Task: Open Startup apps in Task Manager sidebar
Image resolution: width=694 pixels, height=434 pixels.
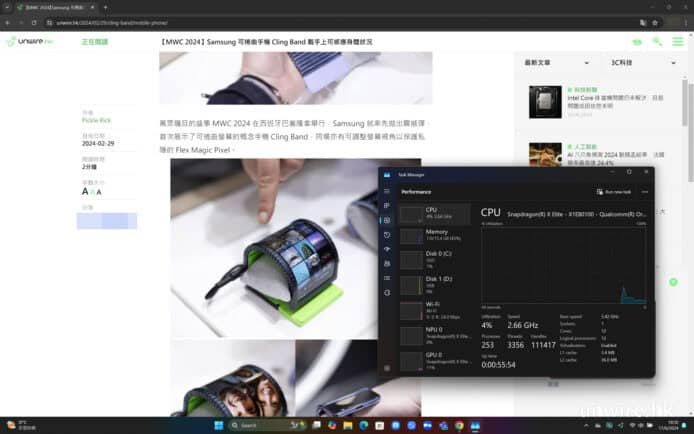Action: pos(387,251)
